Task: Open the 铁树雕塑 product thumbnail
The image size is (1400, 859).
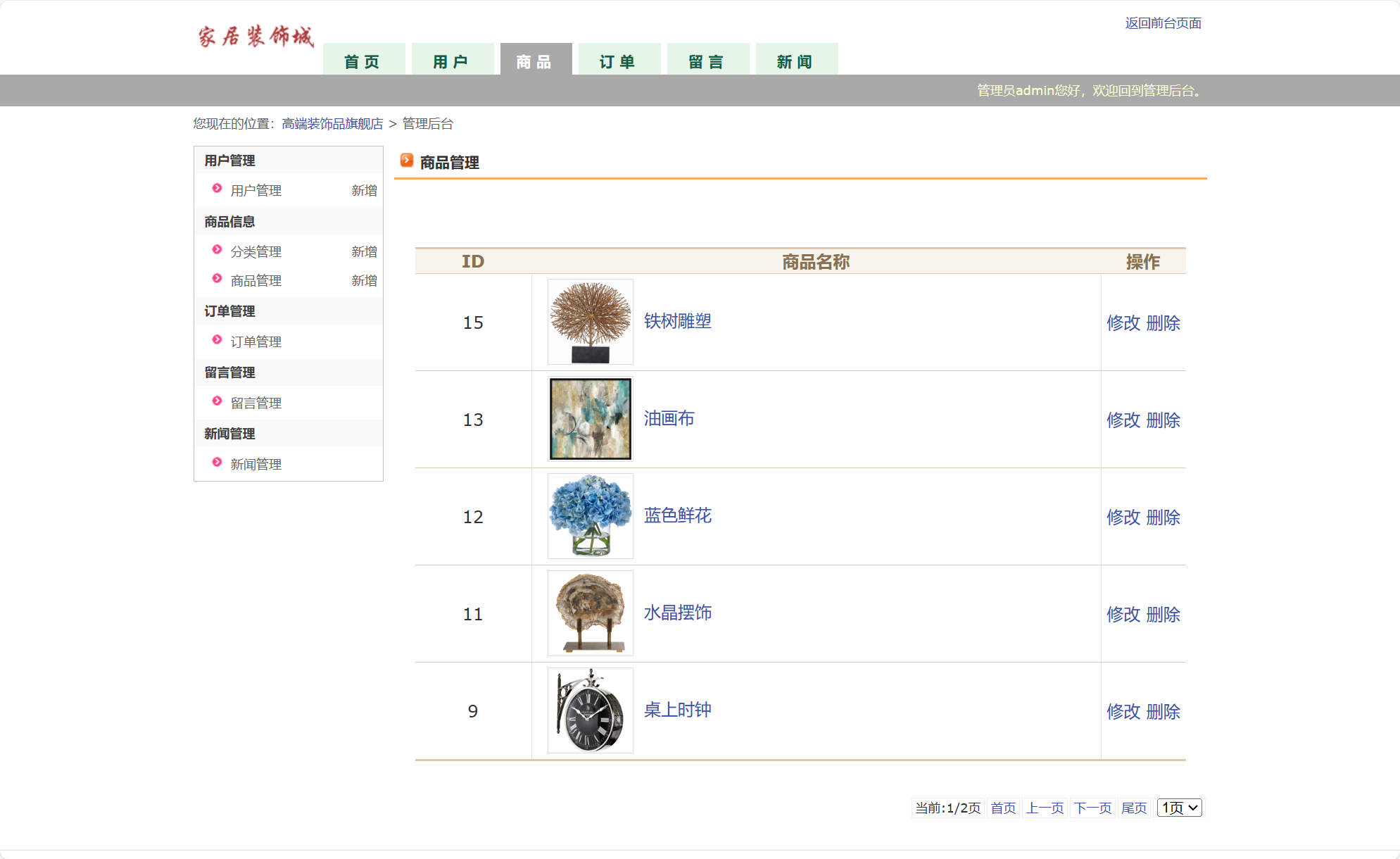Action: [590, 322]
